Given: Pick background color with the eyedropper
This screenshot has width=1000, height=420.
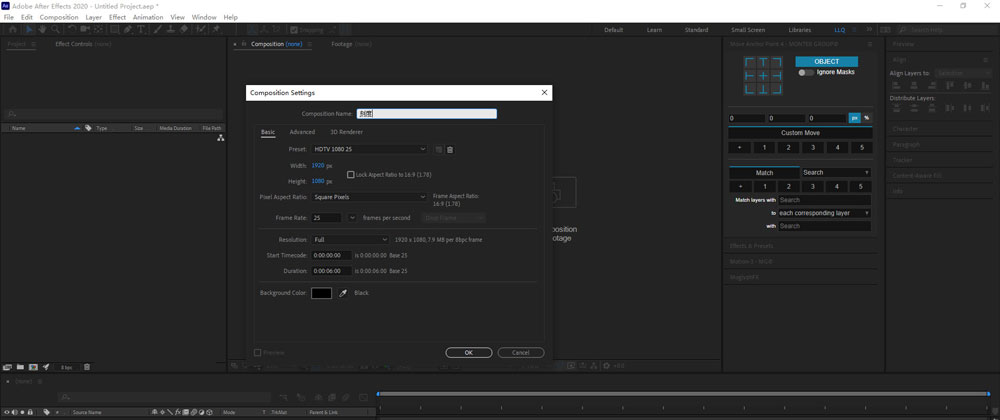Looking at the screenshot, I should (342, 293).
